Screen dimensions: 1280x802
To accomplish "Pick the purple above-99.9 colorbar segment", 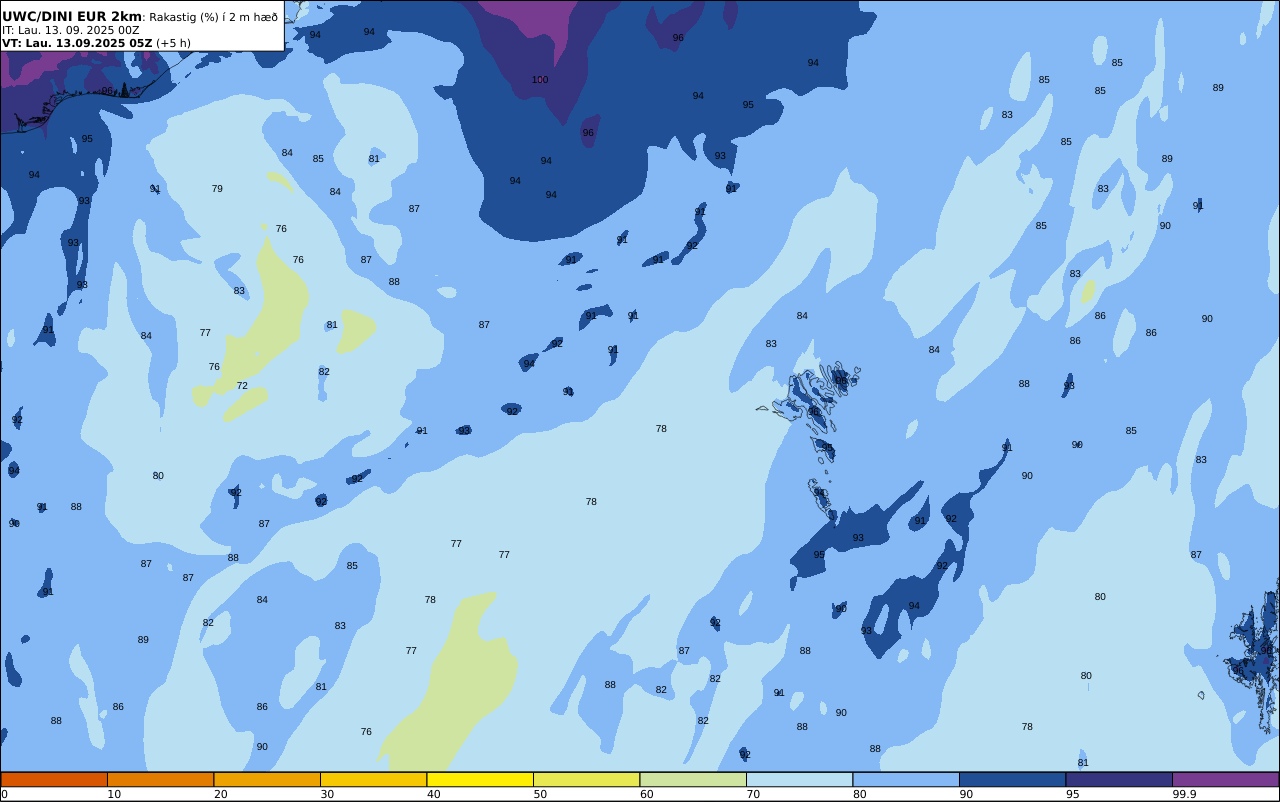I will coord(1225,779).
